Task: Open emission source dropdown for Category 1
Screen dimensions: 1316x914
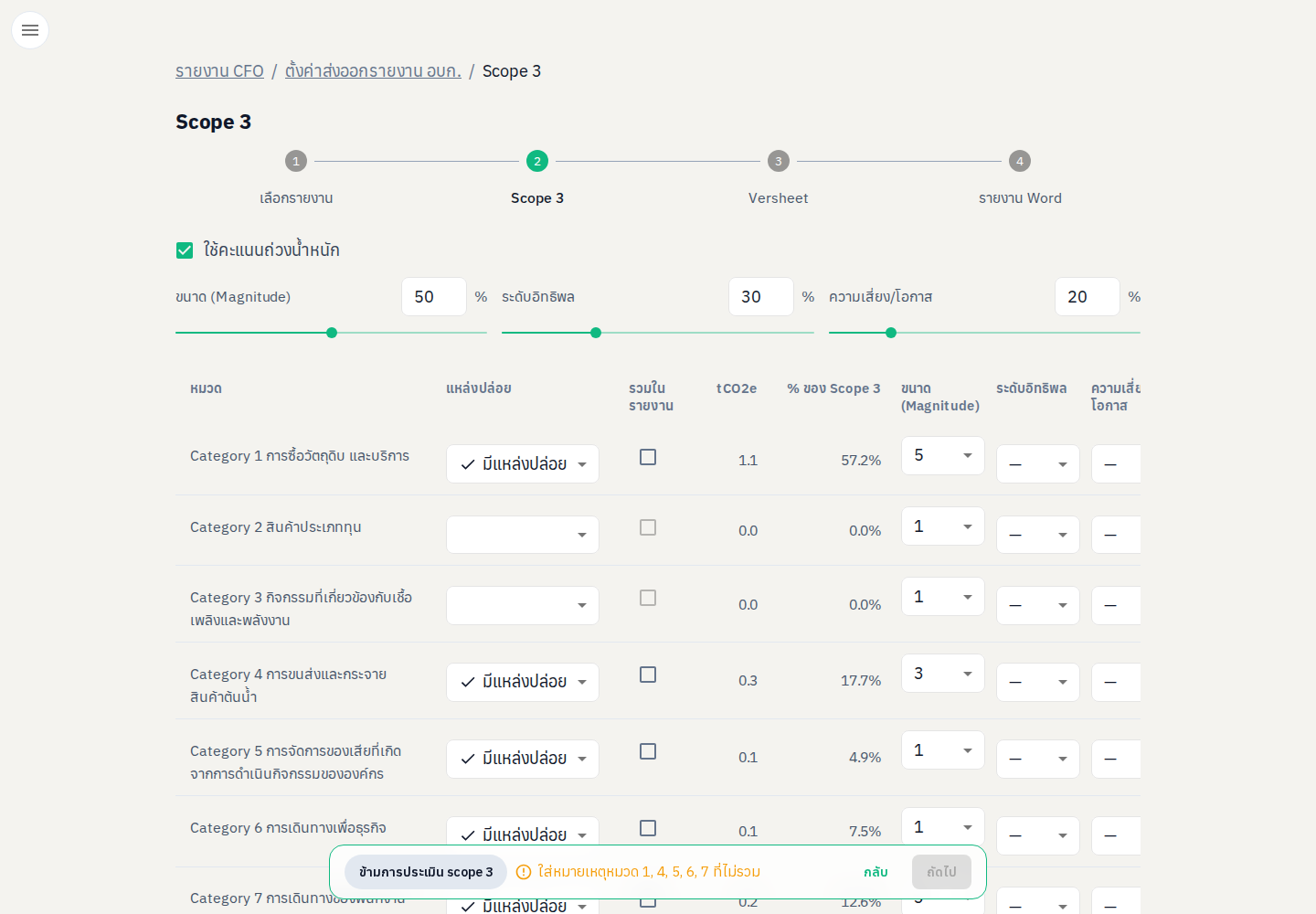Action: click(x=523, y=463)
